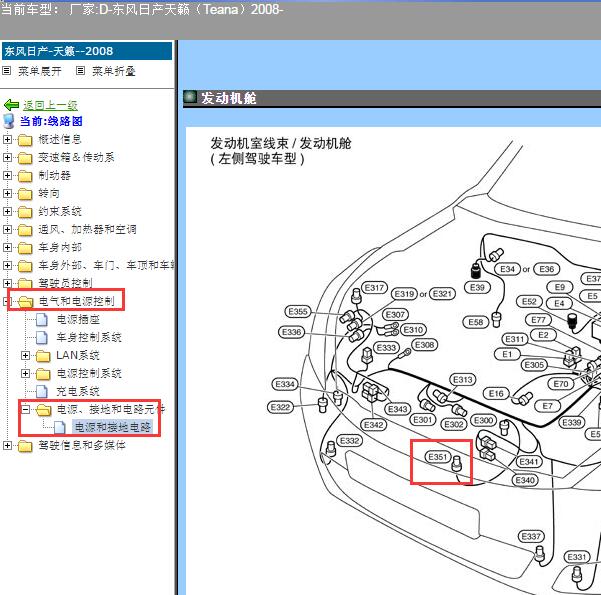
Task: Click the E340 connector label
Action: (x=525, y=480)
